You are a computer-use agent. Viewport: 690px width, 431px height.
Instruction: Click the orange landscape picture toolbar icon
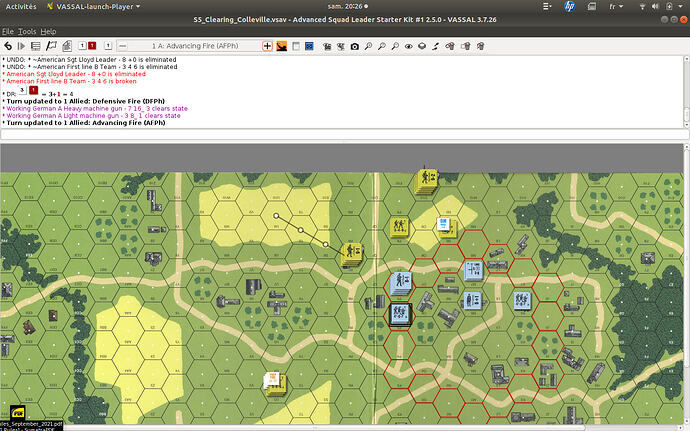coord(282,46)
